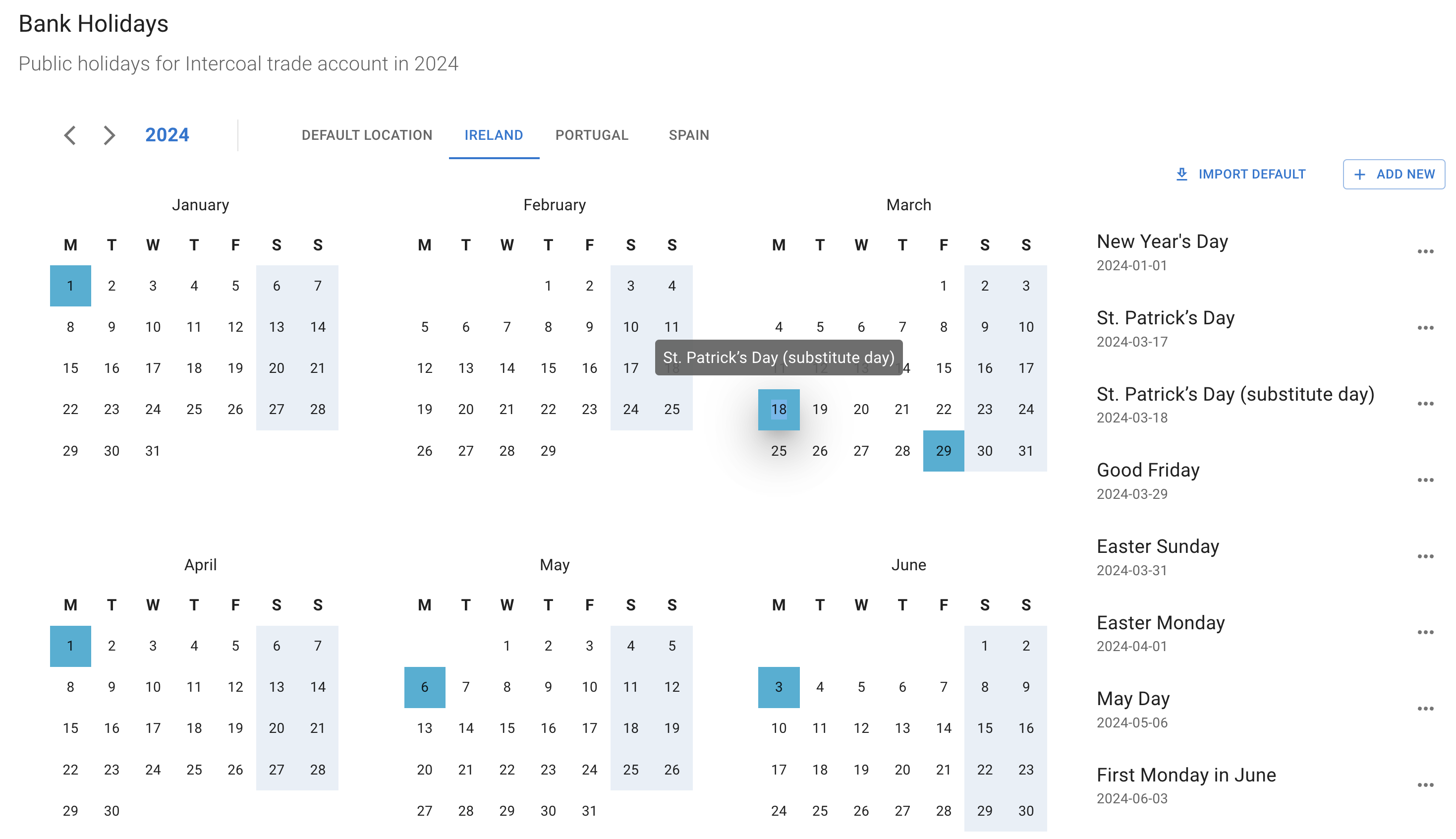Select the Default Location tab
This screenshot has height=839, width=1456.
[x=366, y=135]
